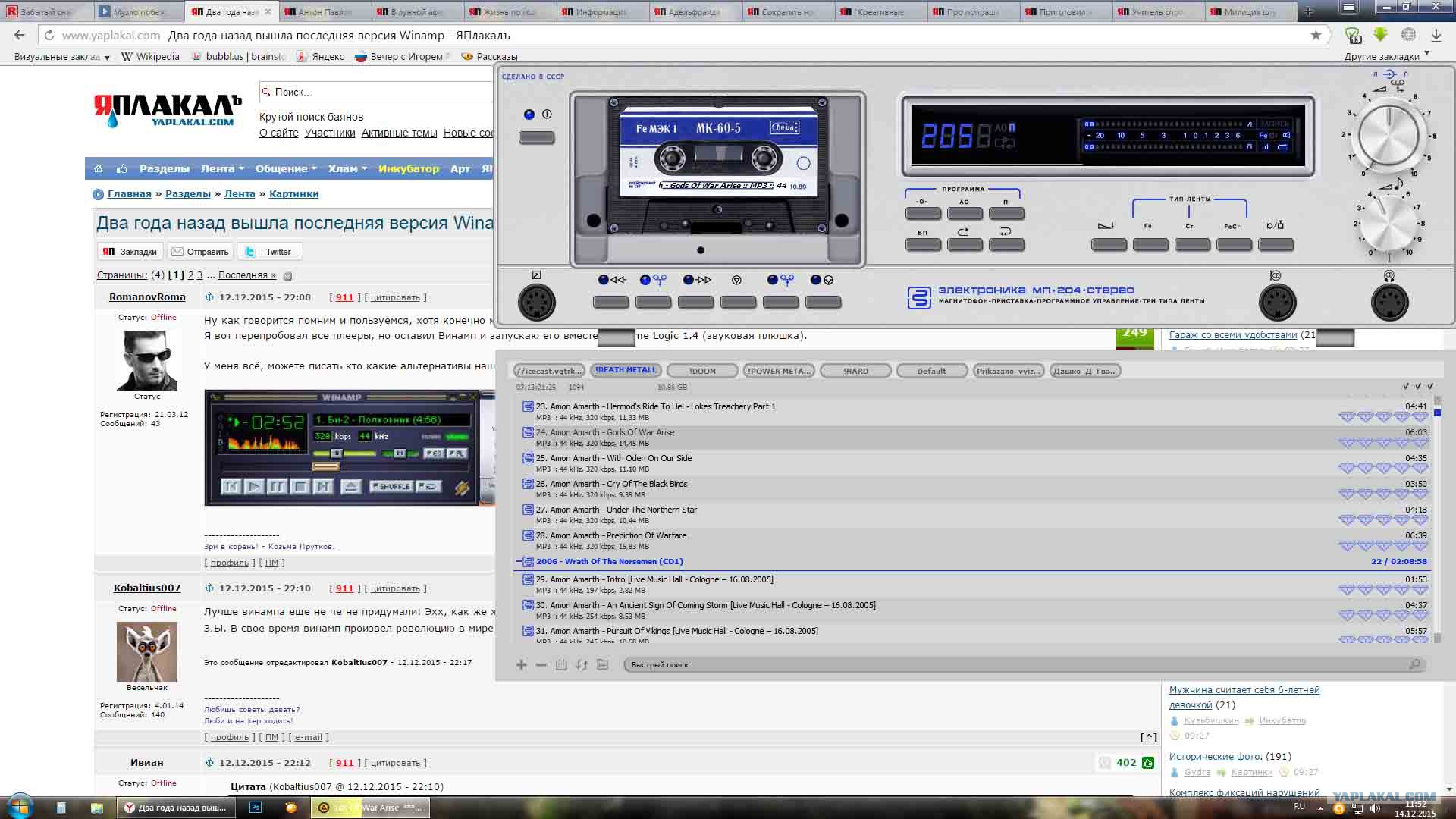Click the plus icon to add playlist files
The width and height of the screenshot is (1456, 819).
click(521, 665)
